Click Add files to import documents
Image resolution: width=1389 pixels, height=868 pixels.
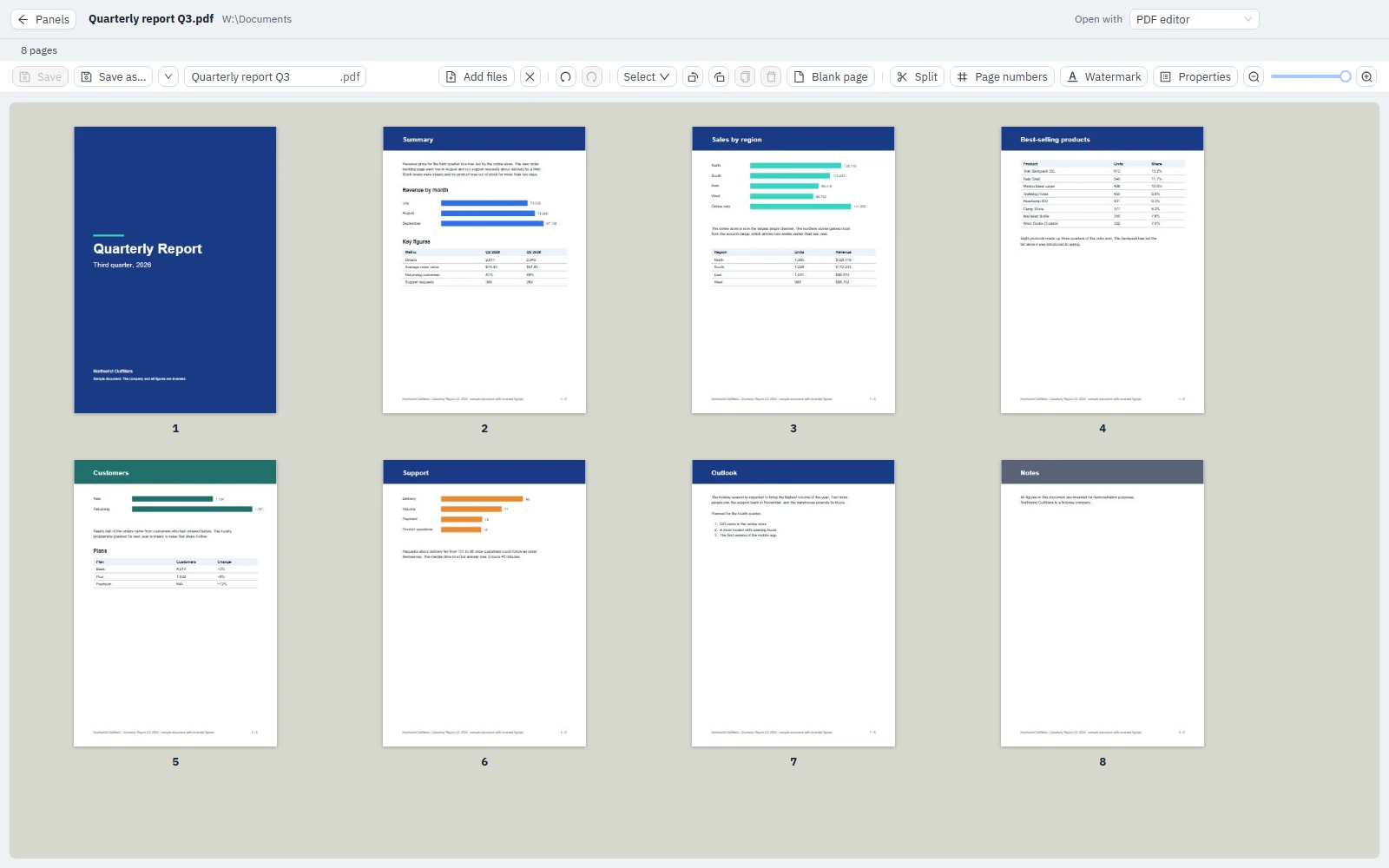point(477,76)
